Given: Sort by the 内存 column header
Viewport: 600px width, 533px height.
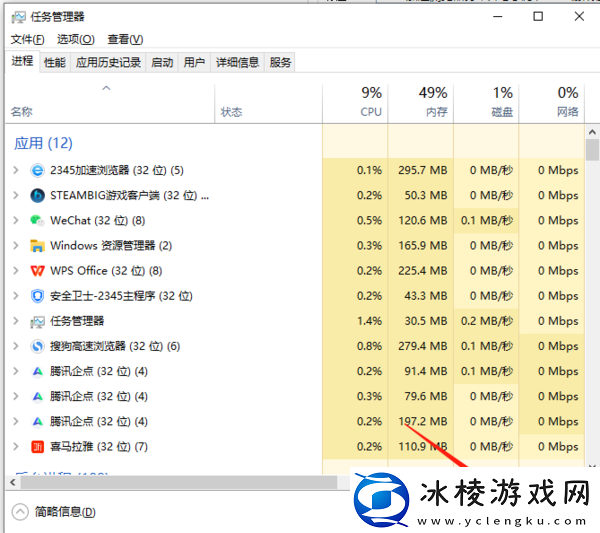Looking at the screenshot, I should click(x=421, y=104).
